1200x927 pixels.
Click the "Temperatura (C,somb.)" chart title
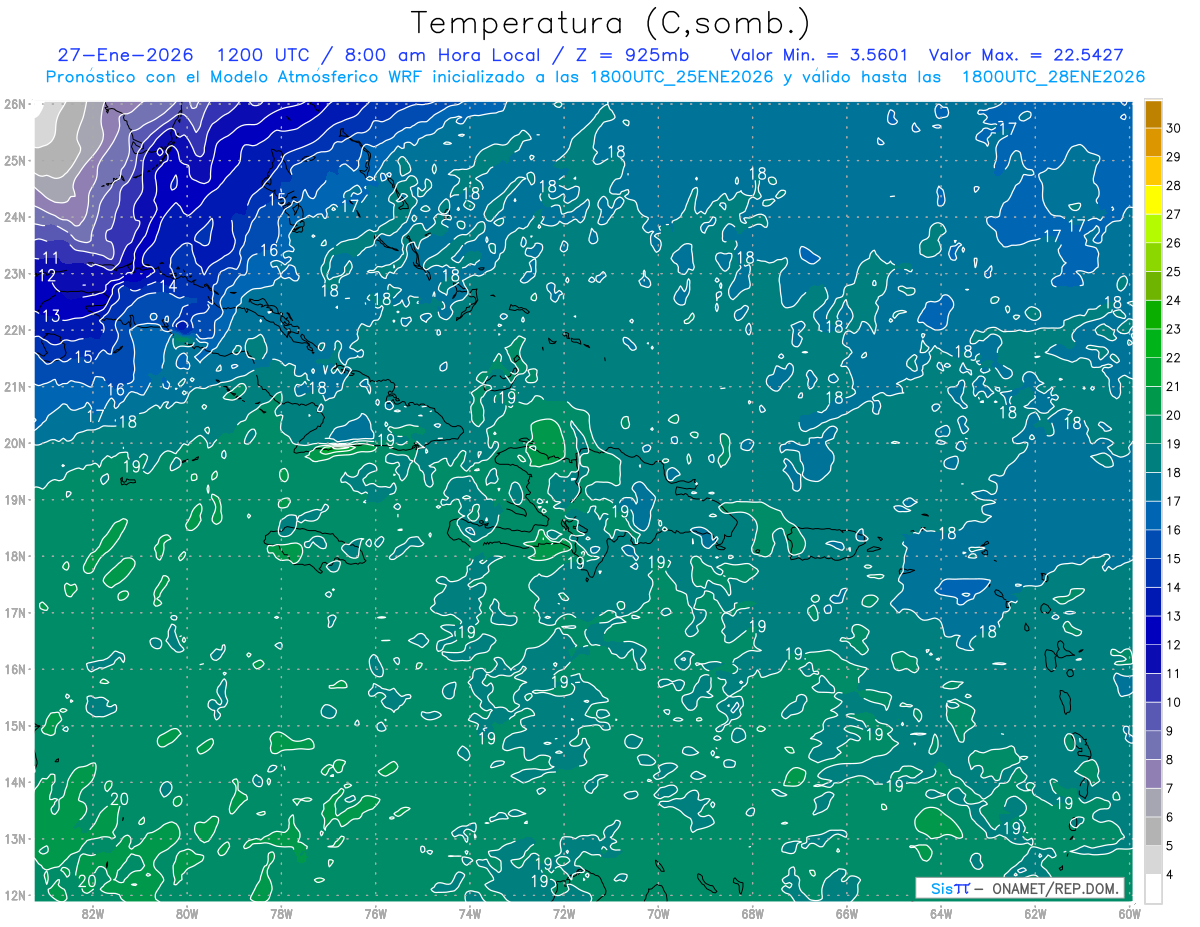[x=611, y=23]
